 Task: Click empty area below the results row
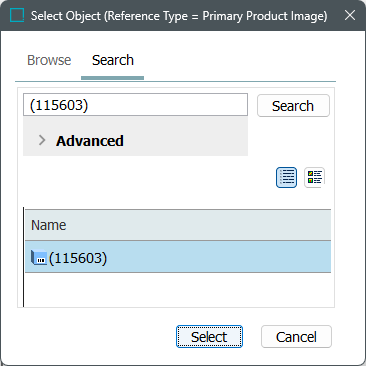coord(178,289)
